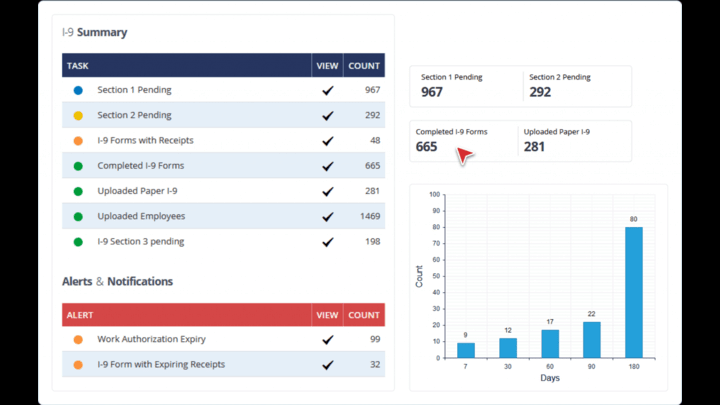
Task: Click the 90 days bar in chart
Action: tap(592, 339)
